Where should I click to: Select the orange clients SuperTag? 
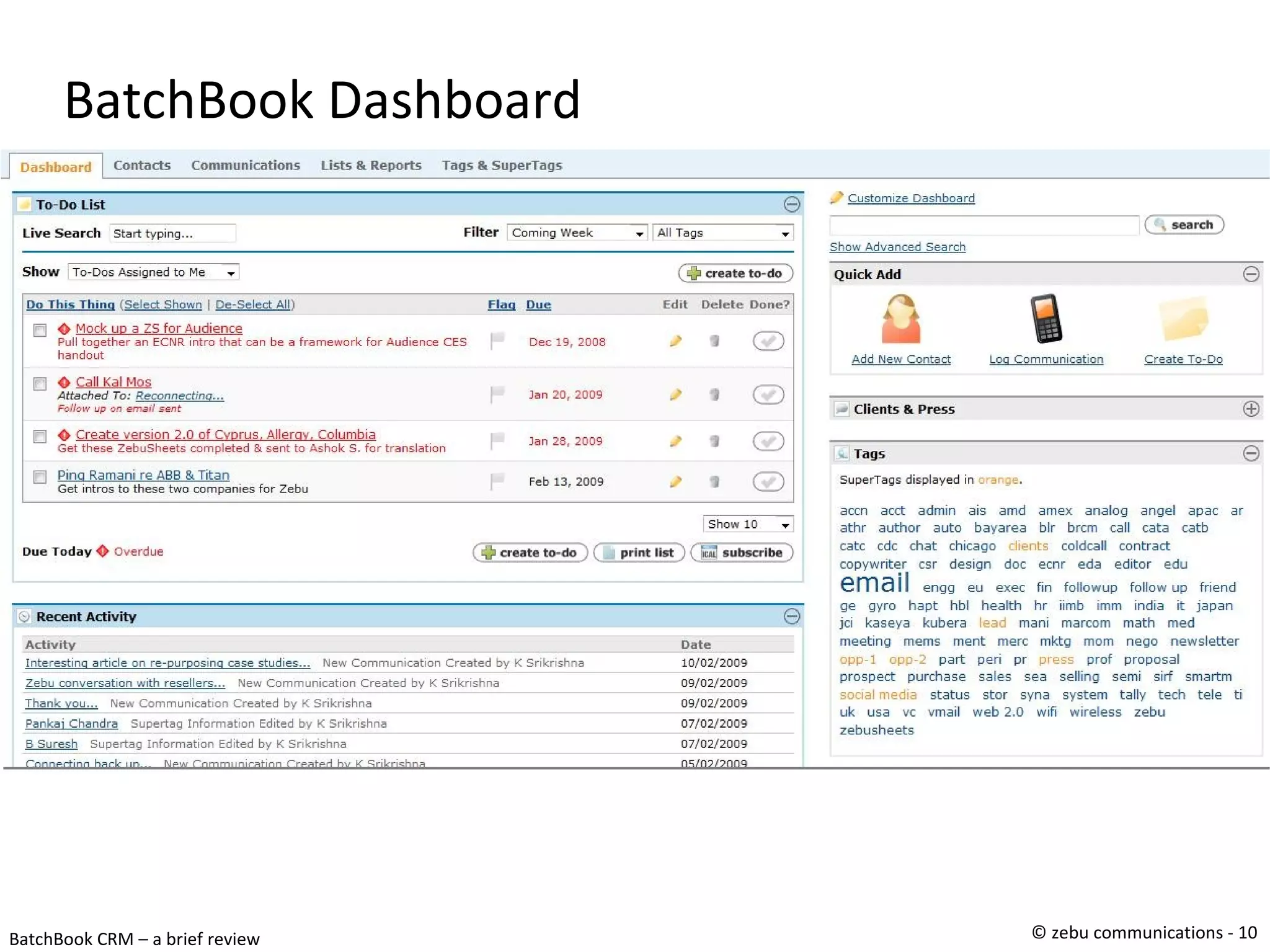coord(1028,546)
